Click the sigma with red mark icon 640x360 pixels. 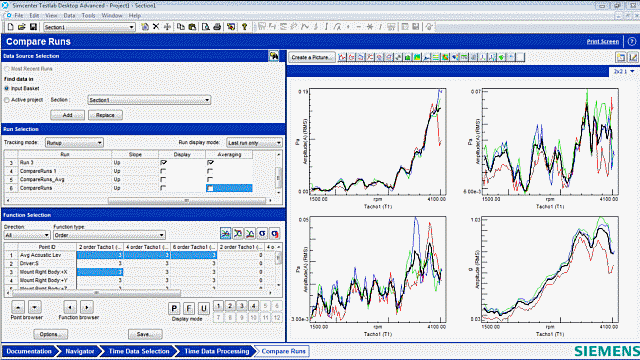(275, 233)
